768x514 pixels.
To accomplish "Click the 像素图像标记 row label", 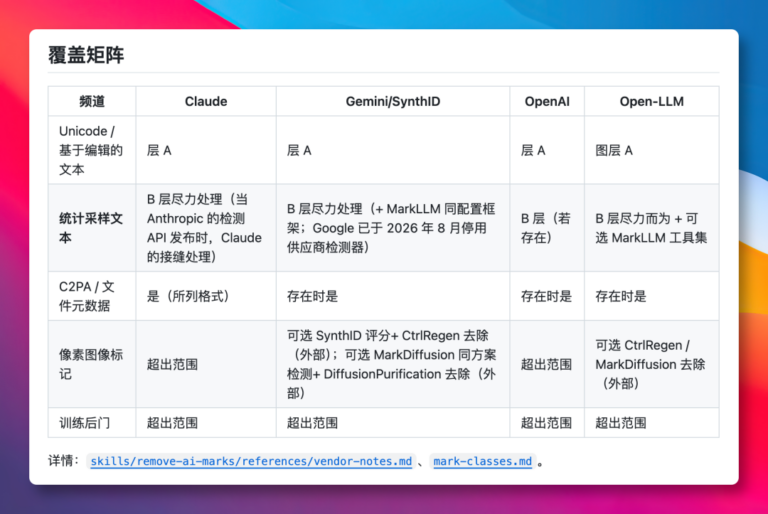I will (91, 364).
